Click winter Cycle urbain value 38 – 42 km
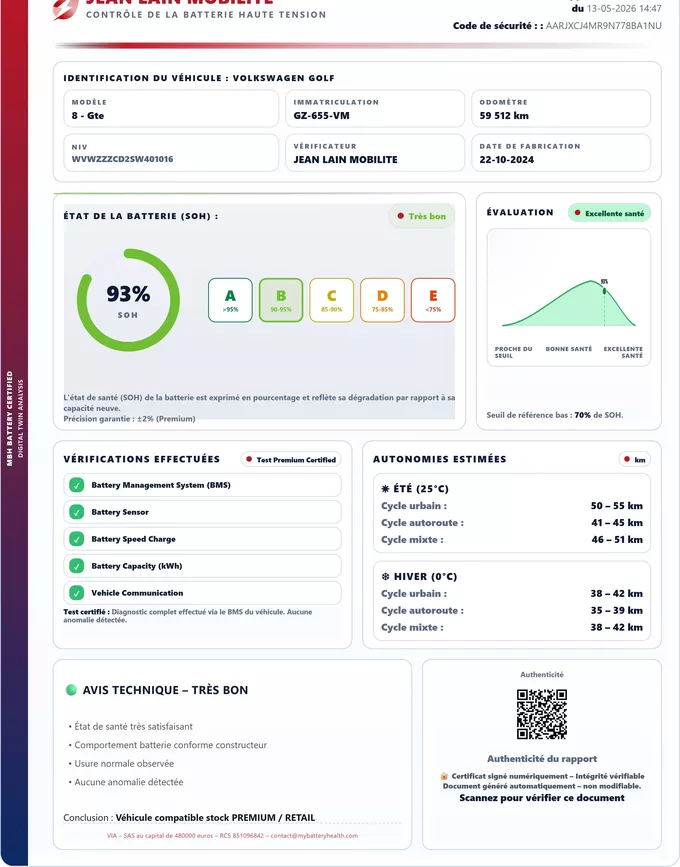This screenshot has width=680, height=867. pyautogui.click(x=616, y=593)
